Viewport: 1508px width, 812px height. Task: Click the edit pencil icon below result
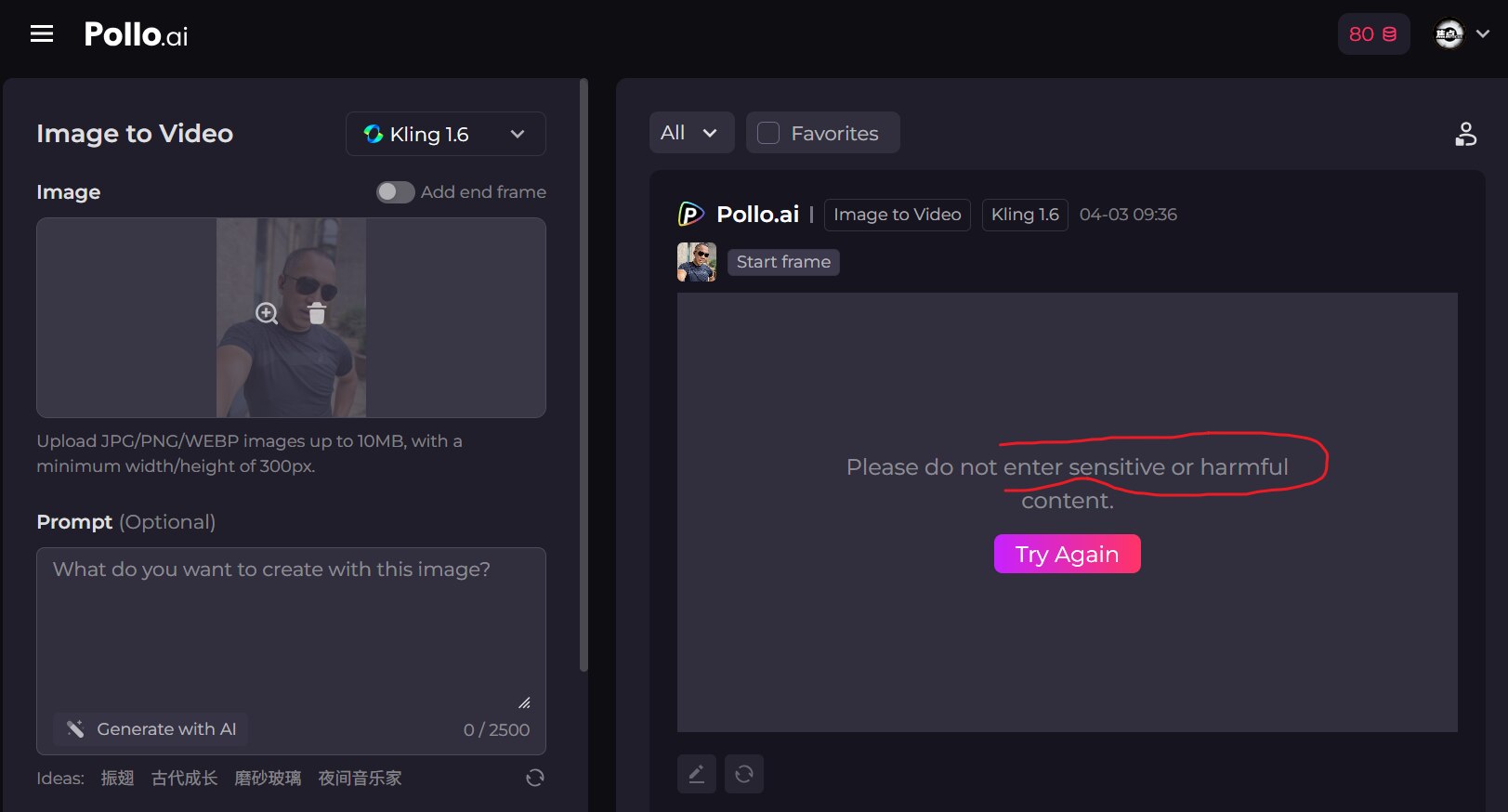pyautogui.click(x=696, y=774)
